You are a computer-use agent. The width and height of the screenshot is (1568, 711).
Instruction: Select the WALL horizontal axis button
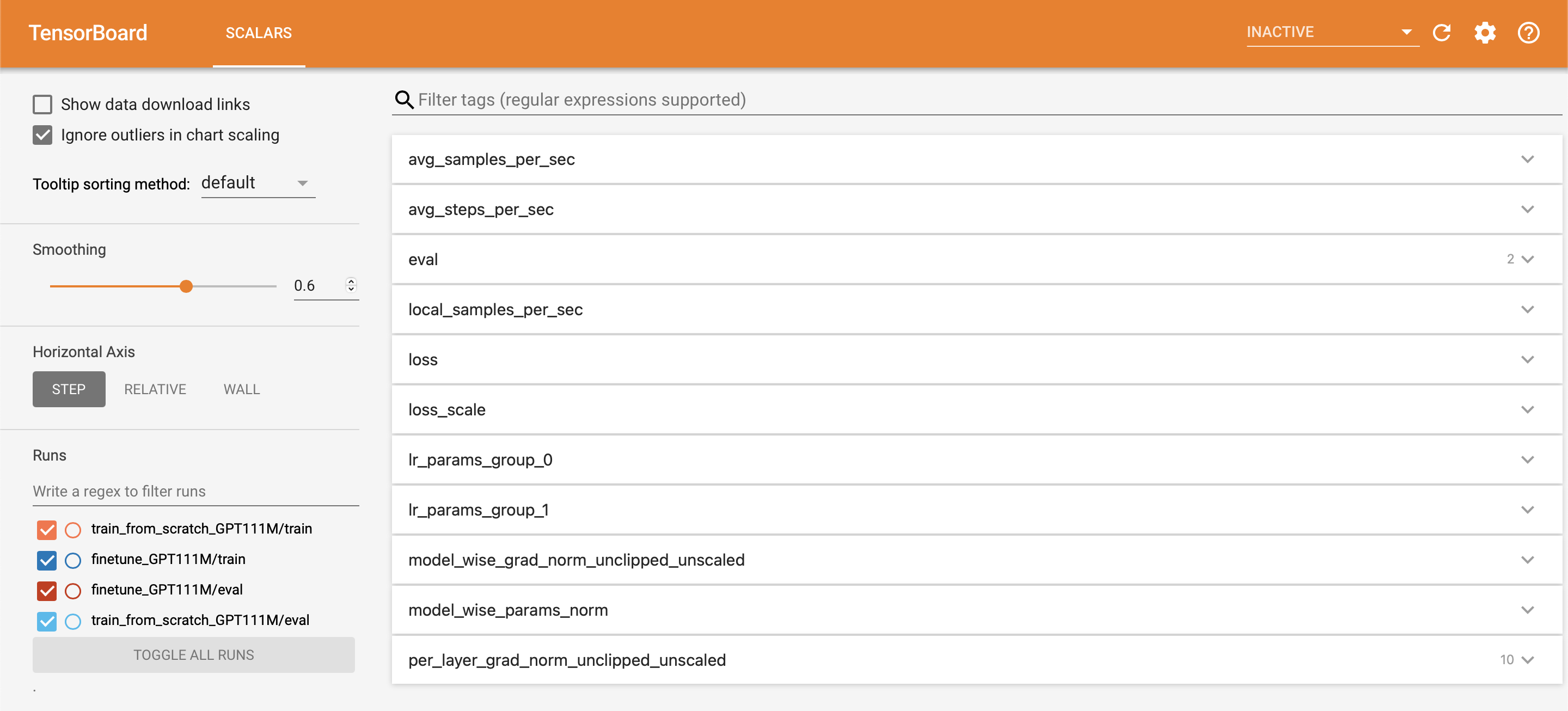(x=242, y=389)
